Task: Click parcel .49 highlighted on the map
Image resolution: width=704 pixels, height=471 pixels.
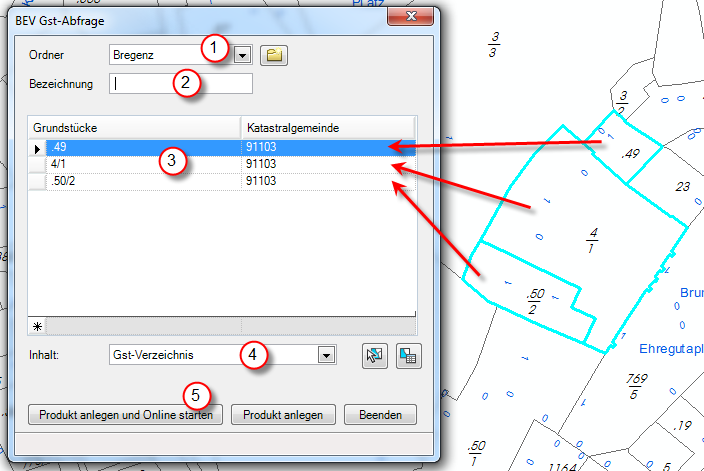Action: pos(630,154)
